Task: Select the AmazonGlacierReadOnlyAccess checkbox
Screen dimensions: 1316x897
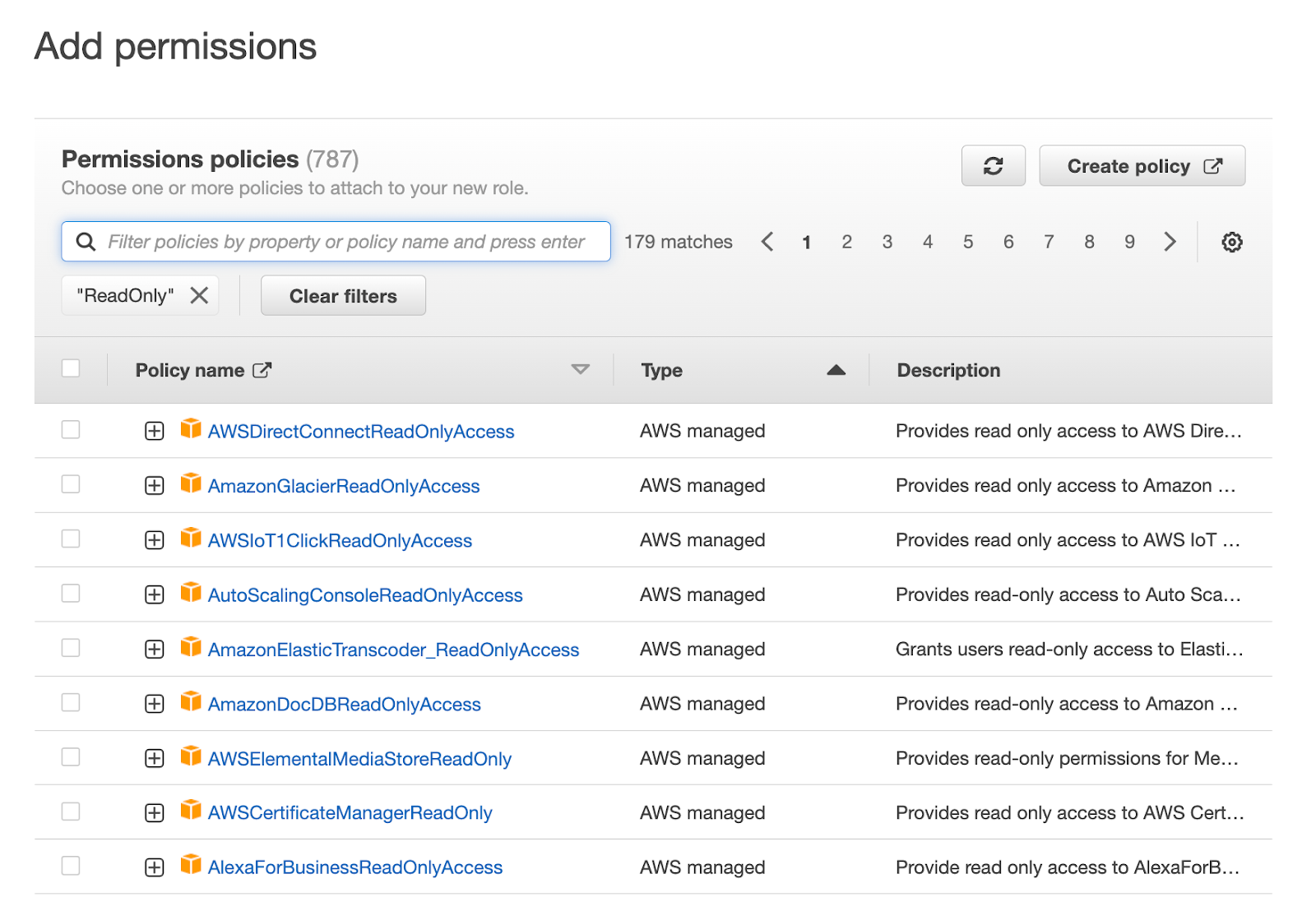Action: tap(71, 484)
